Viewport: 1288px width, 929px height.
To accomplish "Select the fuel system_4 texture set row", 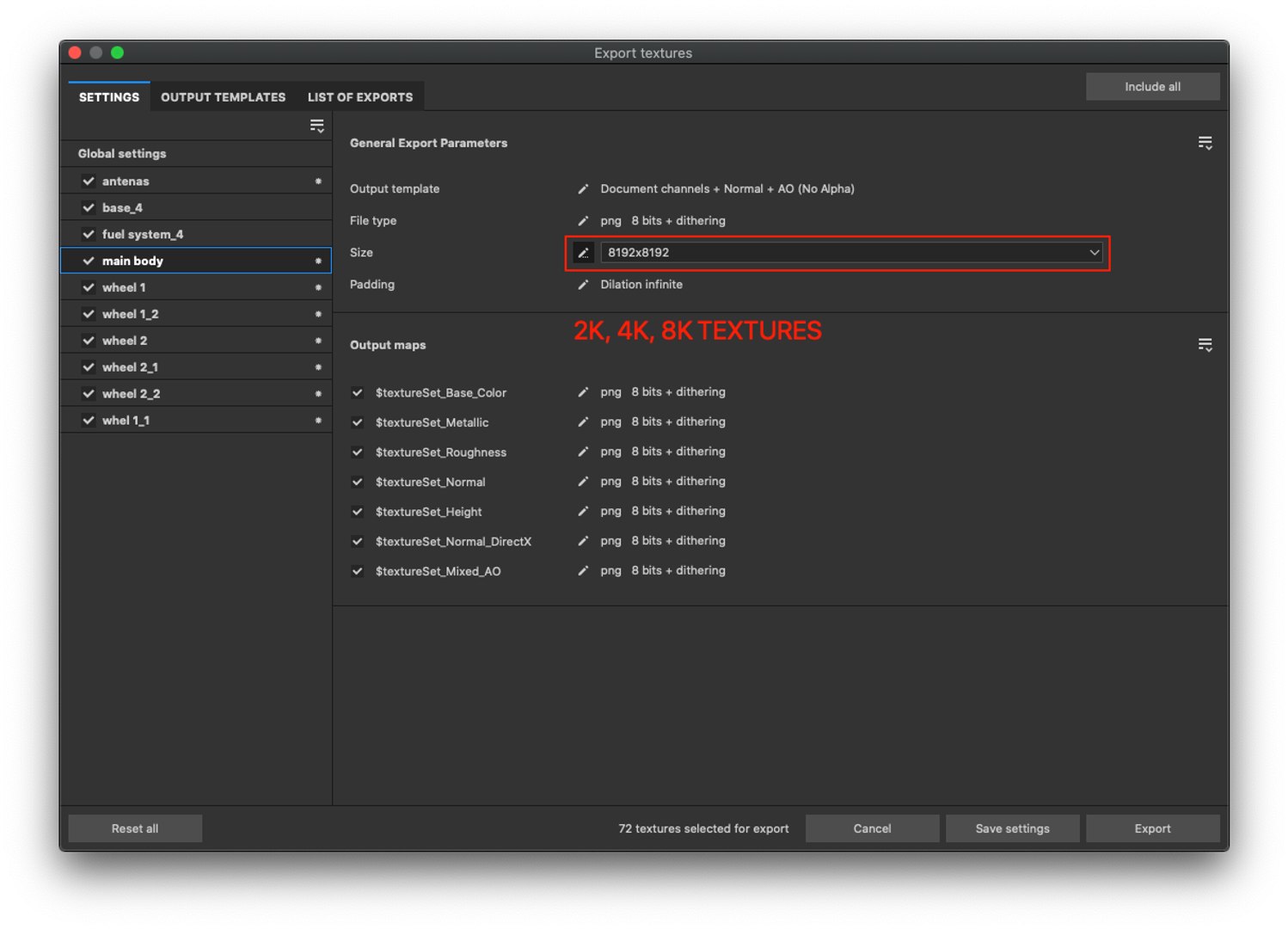I will (196, 234).
